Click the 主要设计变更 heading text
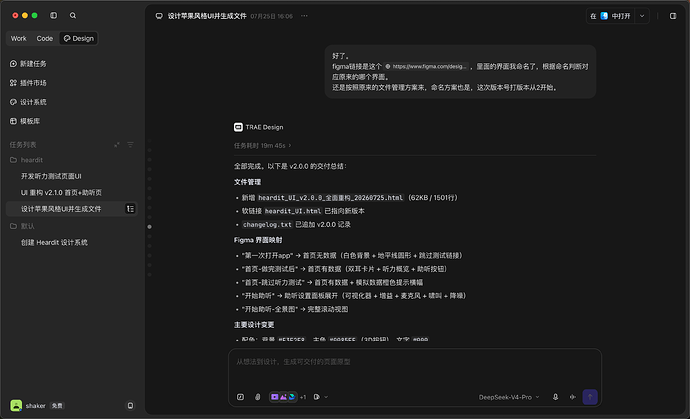The width and height of the screenshot is (690, 419). tap(254, 325)
